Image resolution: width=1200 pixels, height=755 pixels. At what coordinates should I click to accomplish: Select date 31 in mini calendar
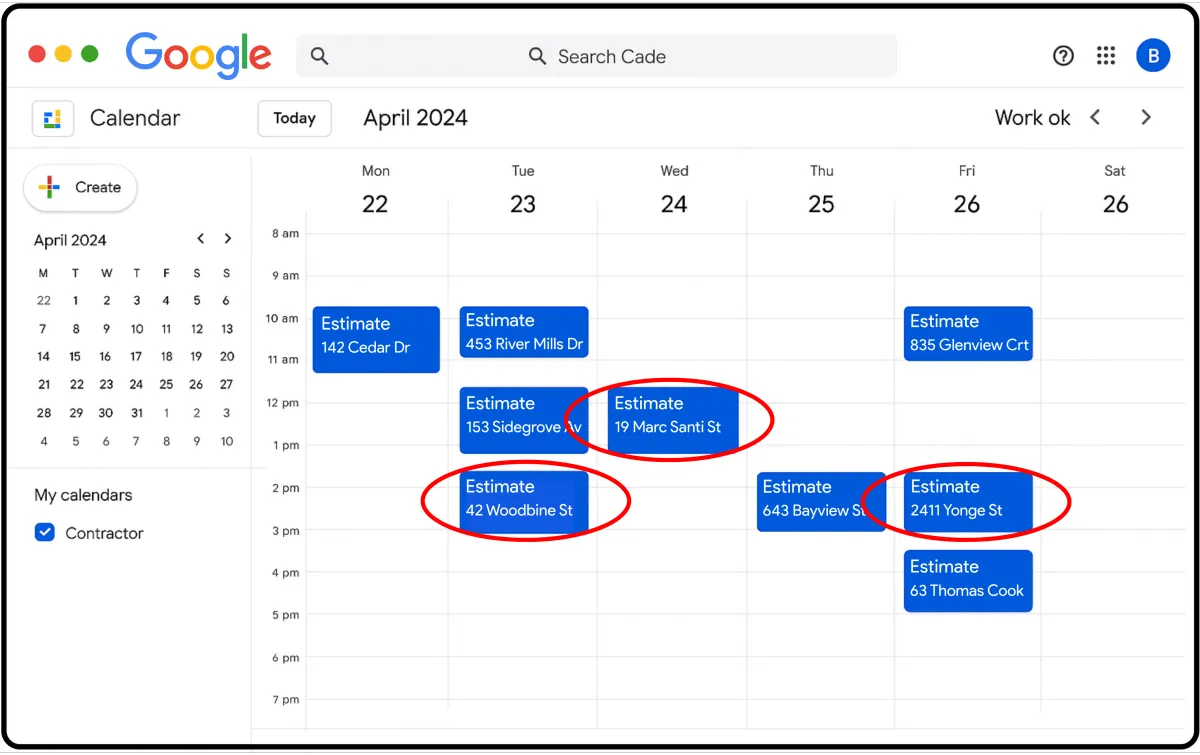[136, 413]
